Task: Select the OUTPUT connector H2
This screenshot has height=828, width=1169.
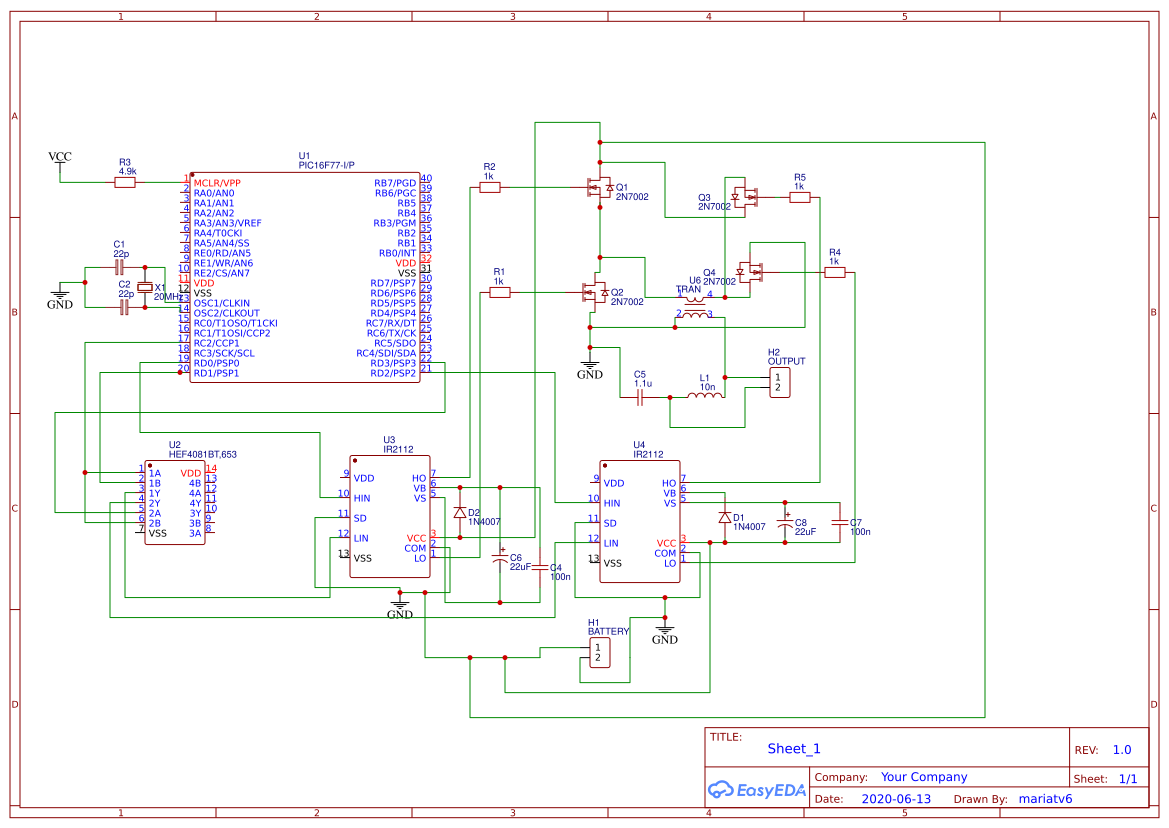Action: tap(780, 381)
